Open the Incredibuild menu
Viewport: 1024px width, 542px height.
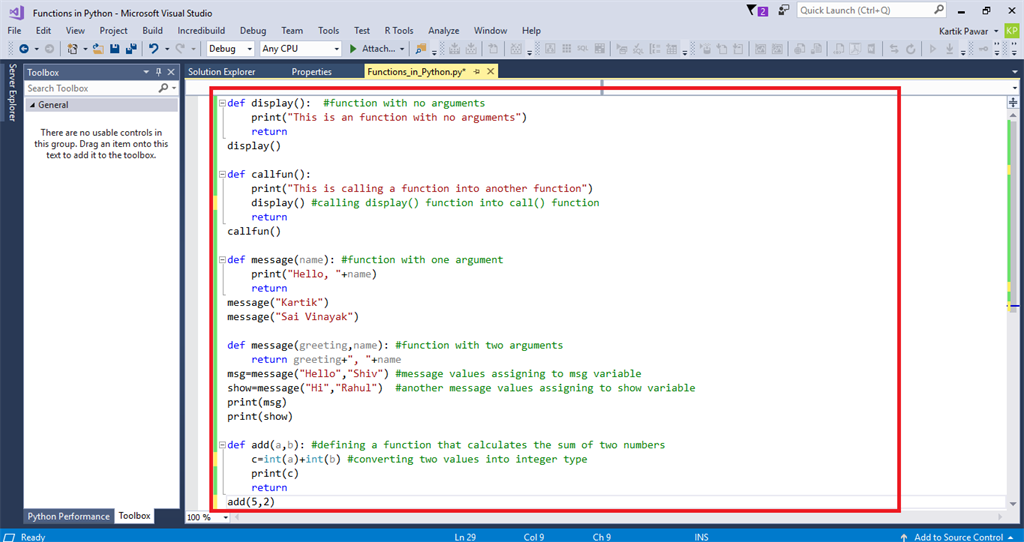tap(202, 31)
